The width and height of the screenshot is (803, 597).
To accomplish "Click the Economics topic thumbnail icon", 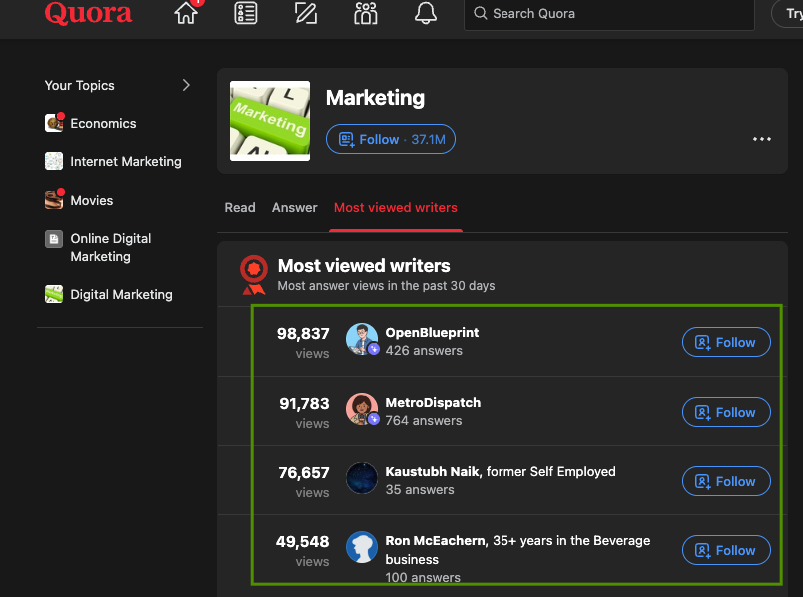I will (54, 123).
